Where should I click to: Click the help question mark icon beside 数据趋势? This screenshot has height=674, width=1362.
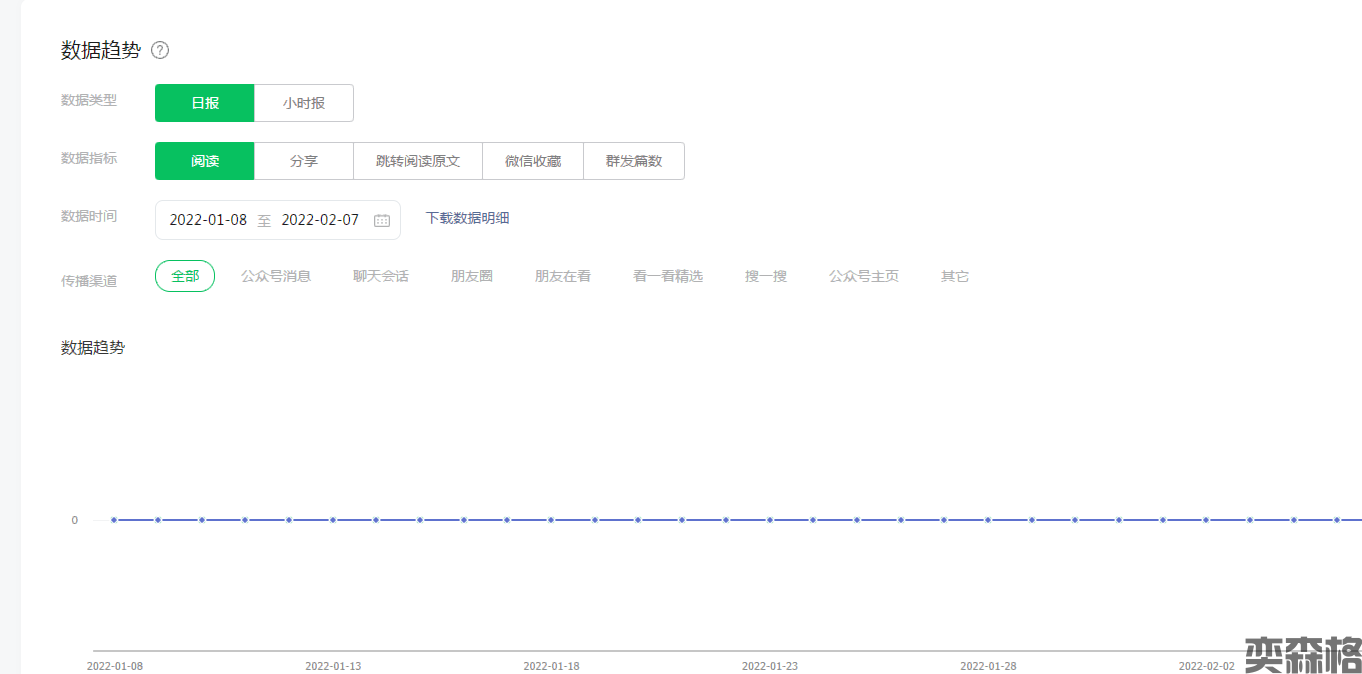(x=160, y=50)
